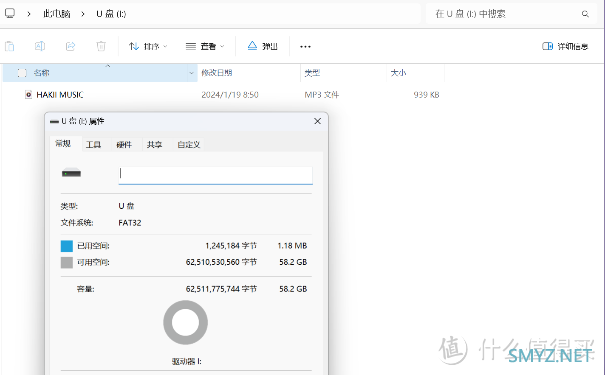Viewport: 605px width, 375px height.
Task: Click the disk usage donut chart
Action: pyautogui.click(x=186, y=323)
